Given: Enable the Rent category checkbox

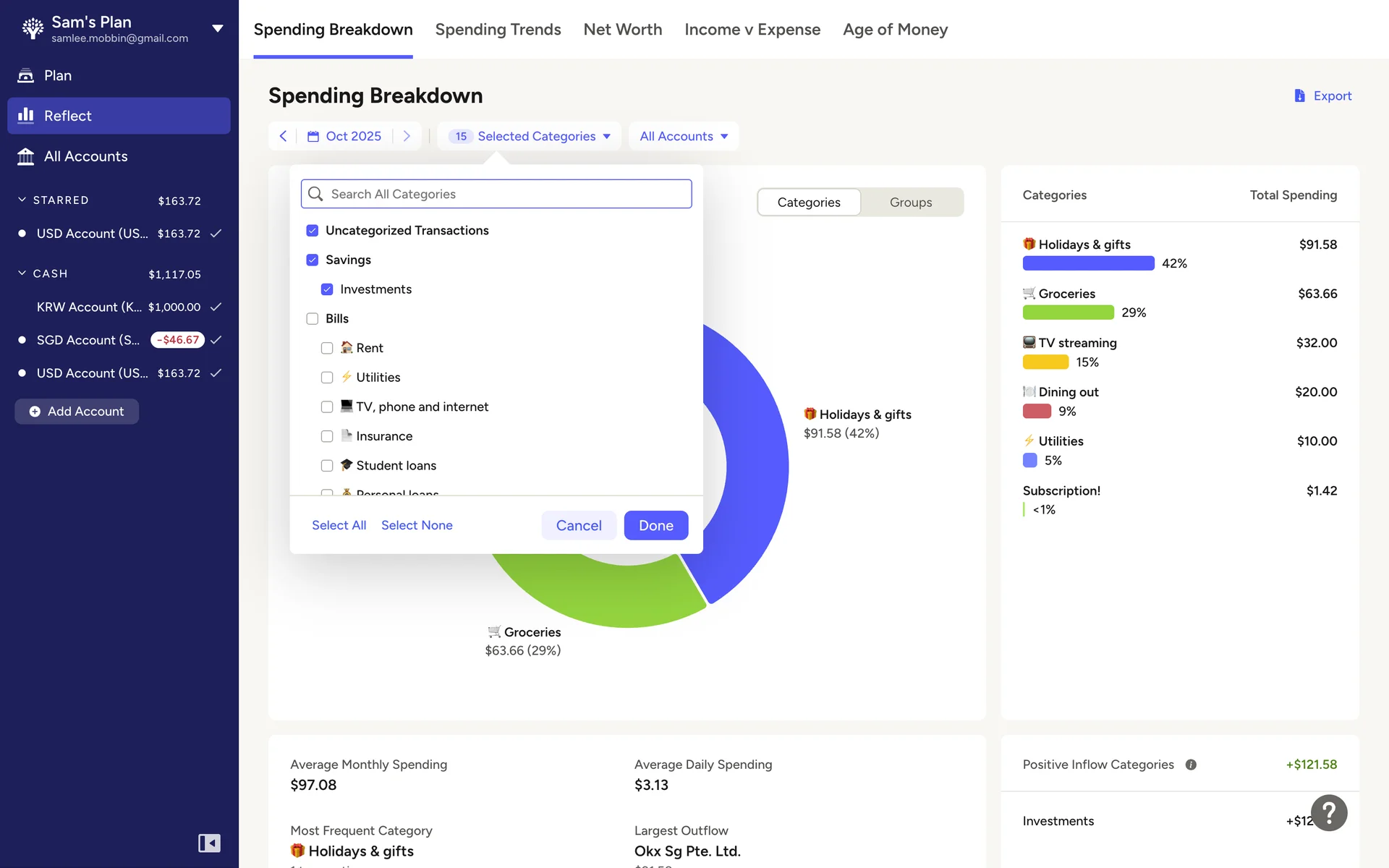Looking at the screenshot, I should coord(327,348).
